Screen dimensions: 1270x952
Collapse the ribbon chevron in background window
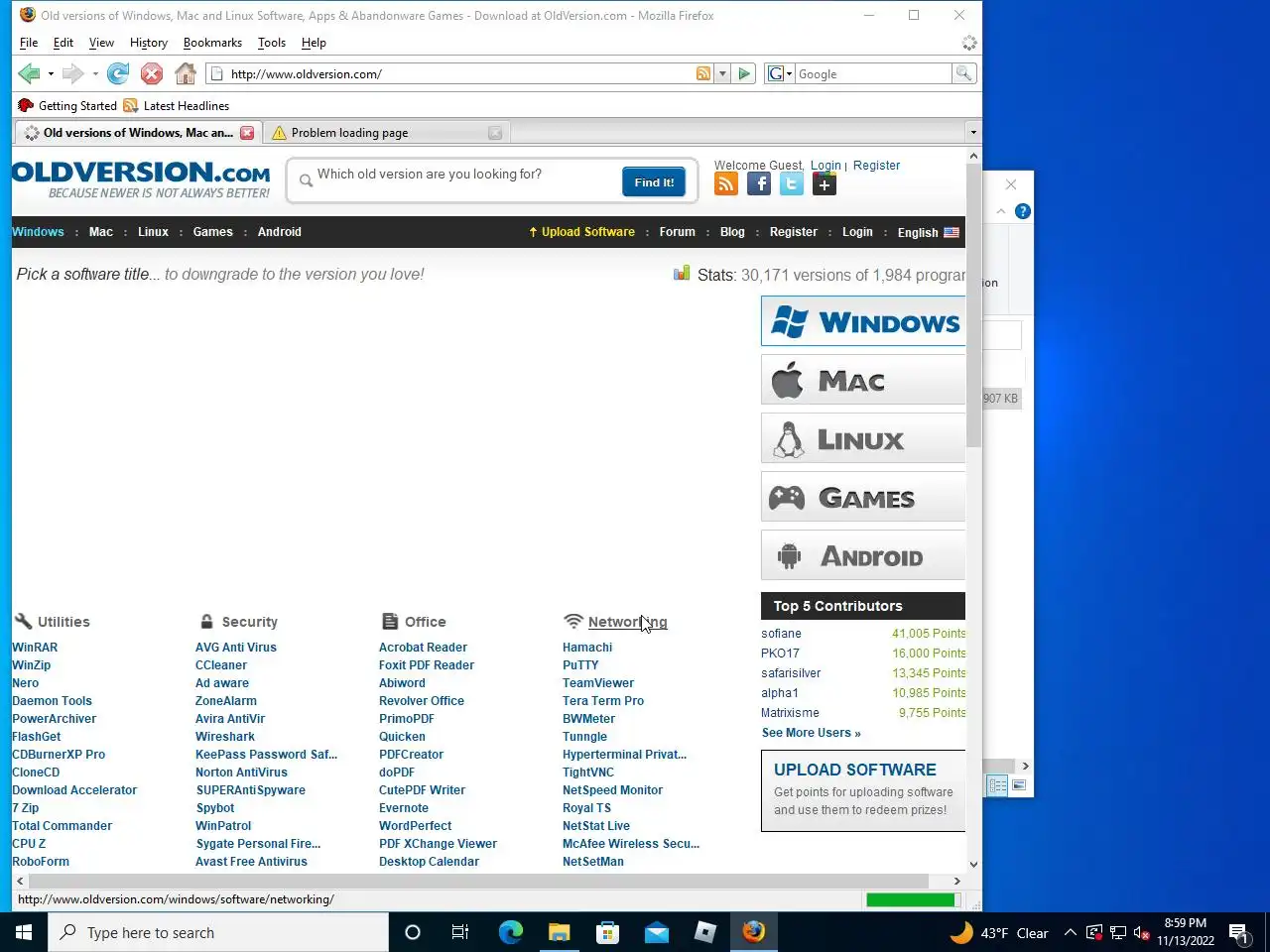(1000, 211)
